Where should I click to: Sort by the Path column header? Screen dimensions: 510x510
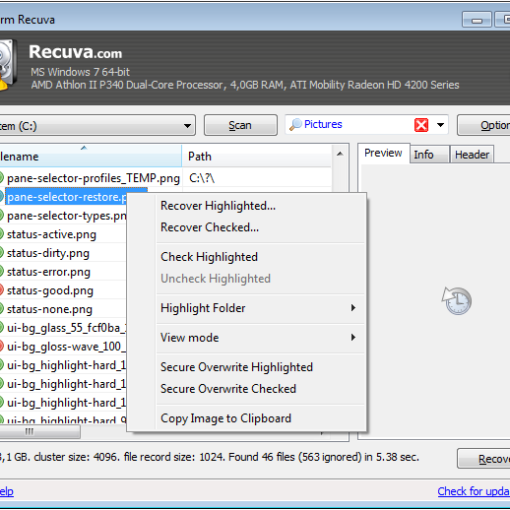click(x=257, y=156)
